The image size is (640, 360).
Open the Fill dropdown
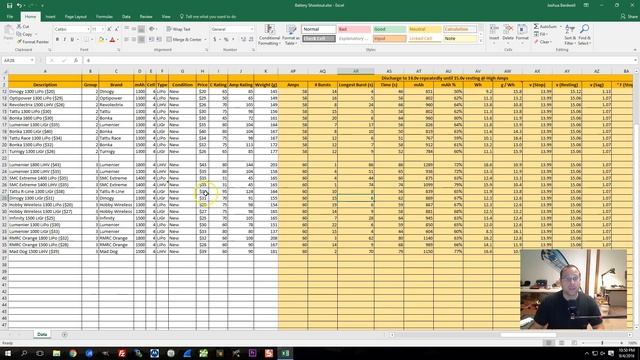[542, 34]
